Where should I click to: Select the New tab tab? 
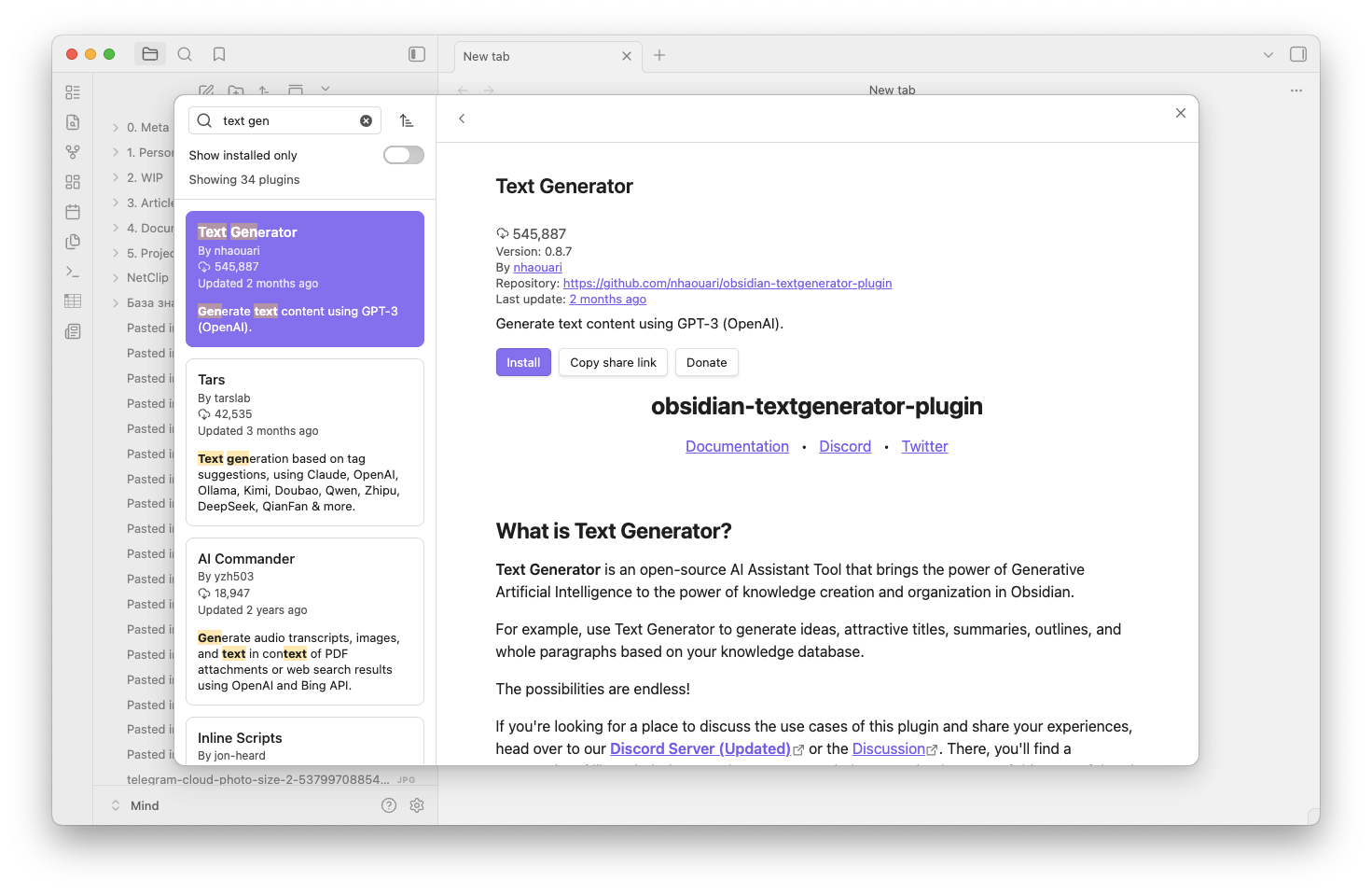click(547, 56)
